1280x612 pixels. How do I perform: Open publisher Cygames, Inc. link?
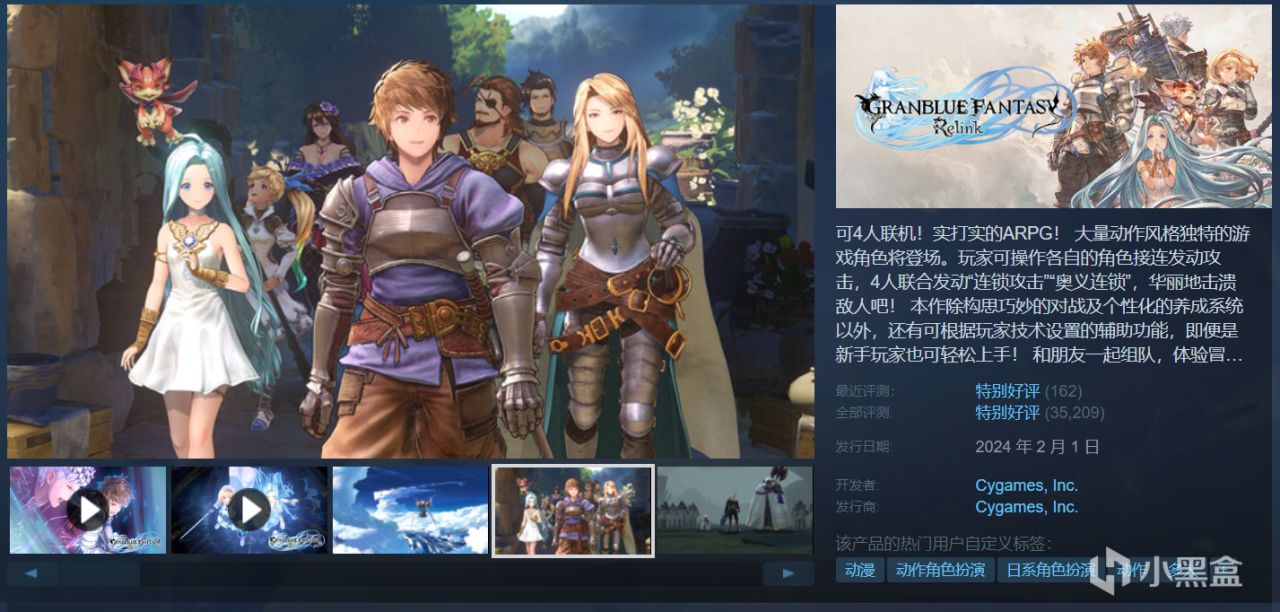(1027, 507)
